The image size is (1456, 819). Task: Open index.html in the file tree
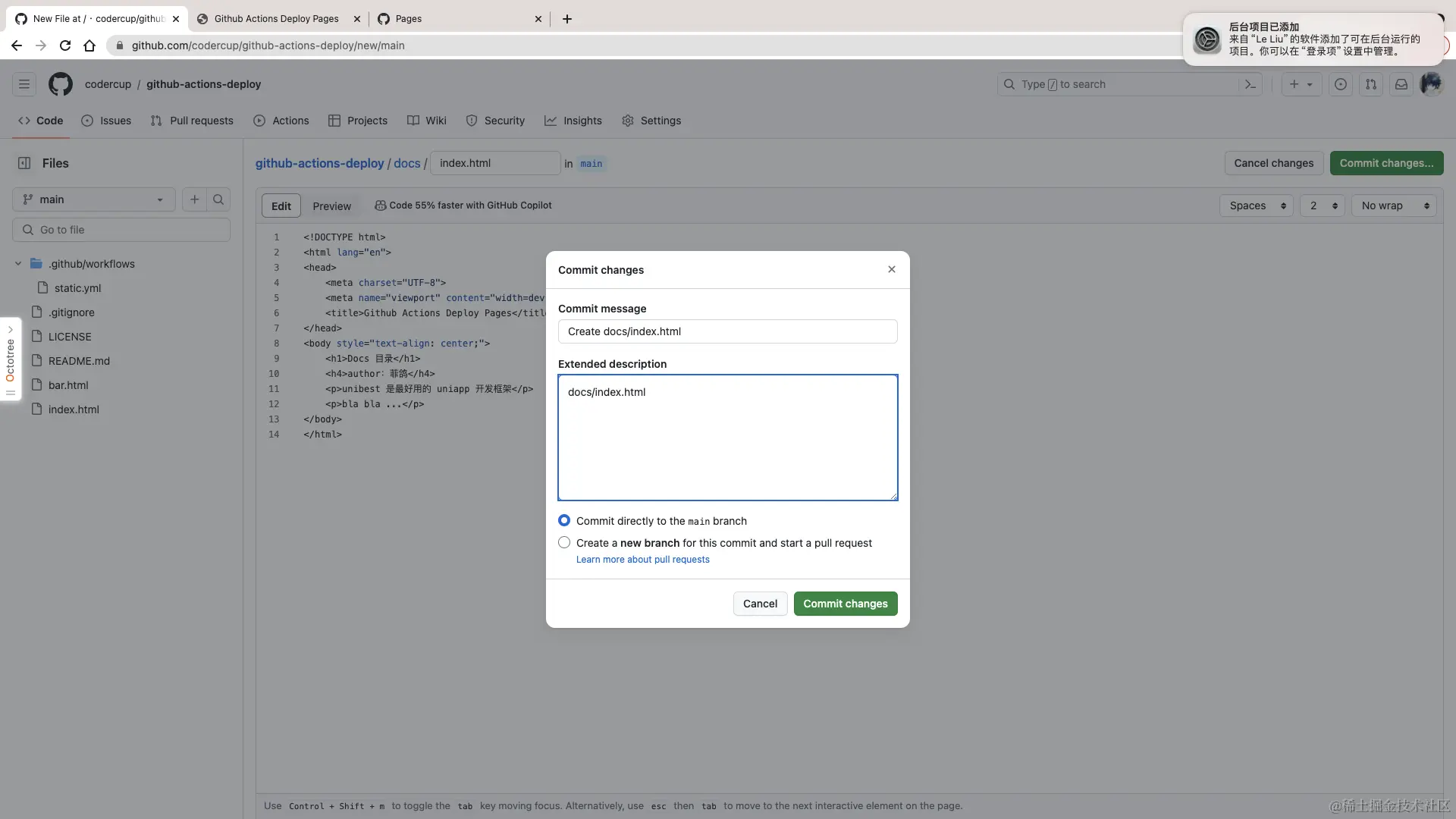pyautogui.click(x=74, y=409)
